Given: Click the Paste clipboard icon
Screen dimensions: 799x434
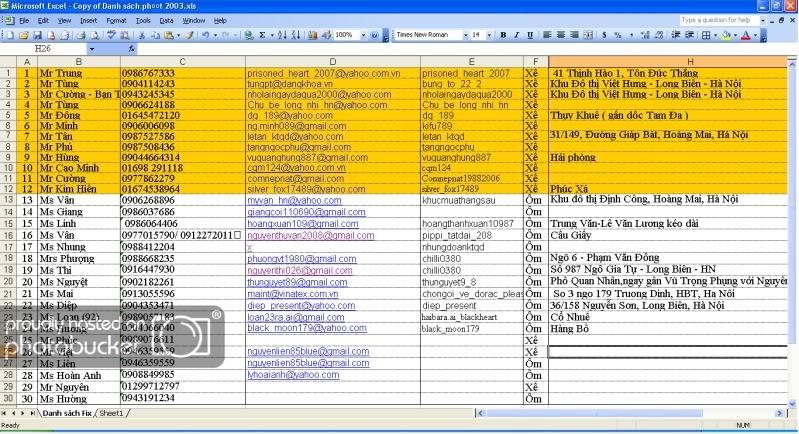Looking at the screenshot, I should 169,35.
